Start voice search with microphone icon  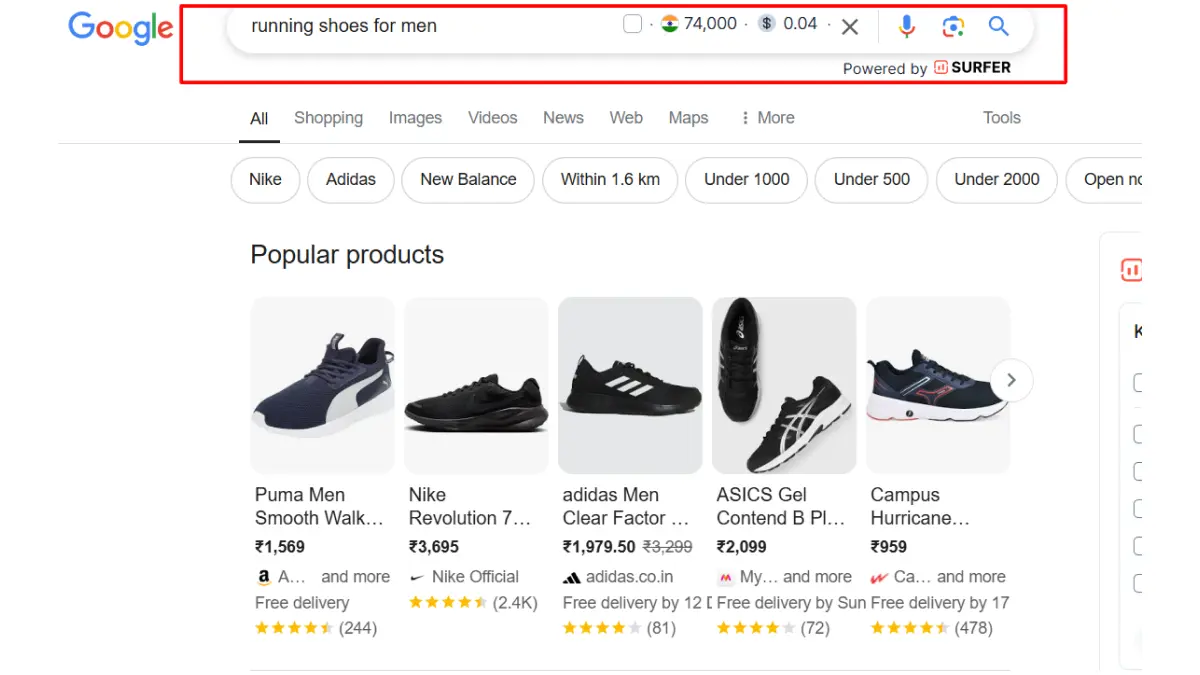click(906, 27)
